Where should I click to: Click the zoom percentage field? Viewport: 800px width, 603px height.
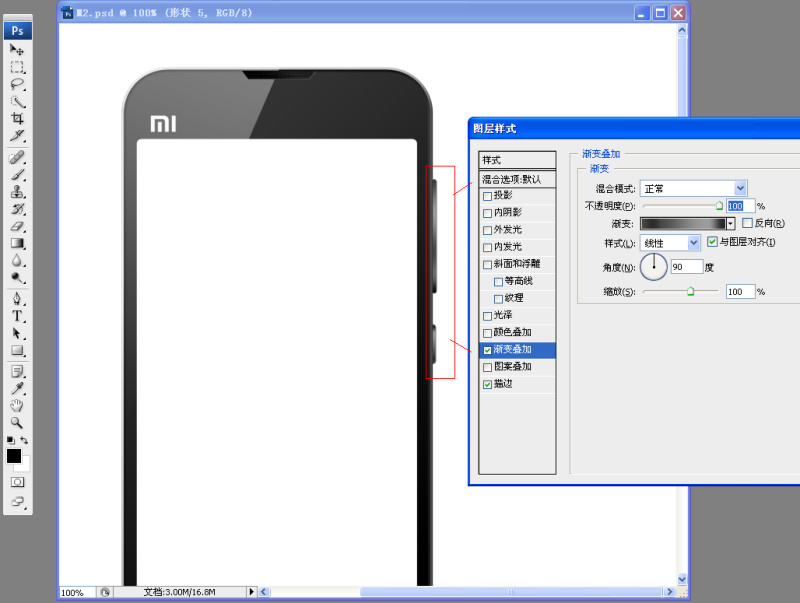pos(78,592)
